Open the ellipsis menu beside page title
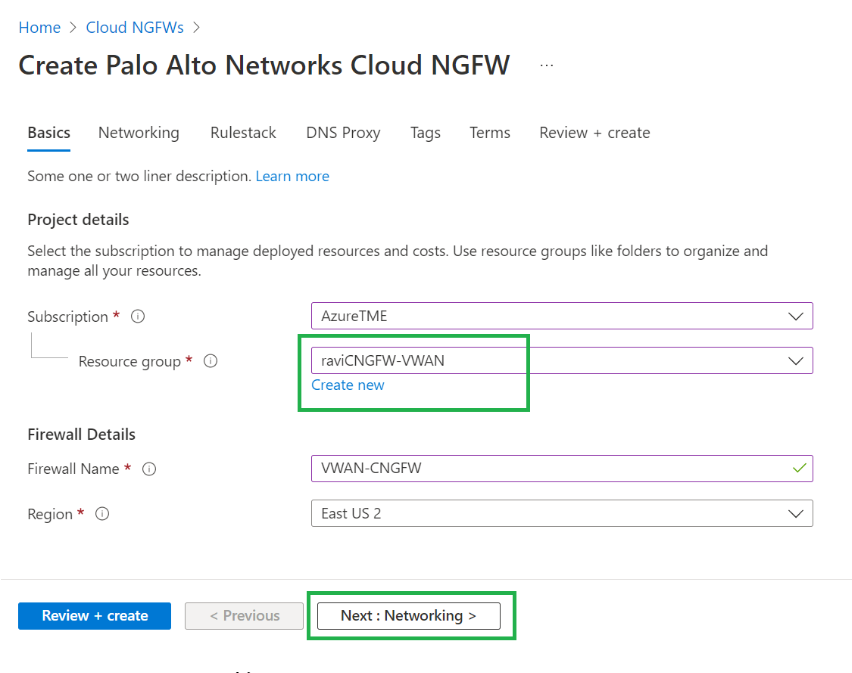 [x=546, y=65]
